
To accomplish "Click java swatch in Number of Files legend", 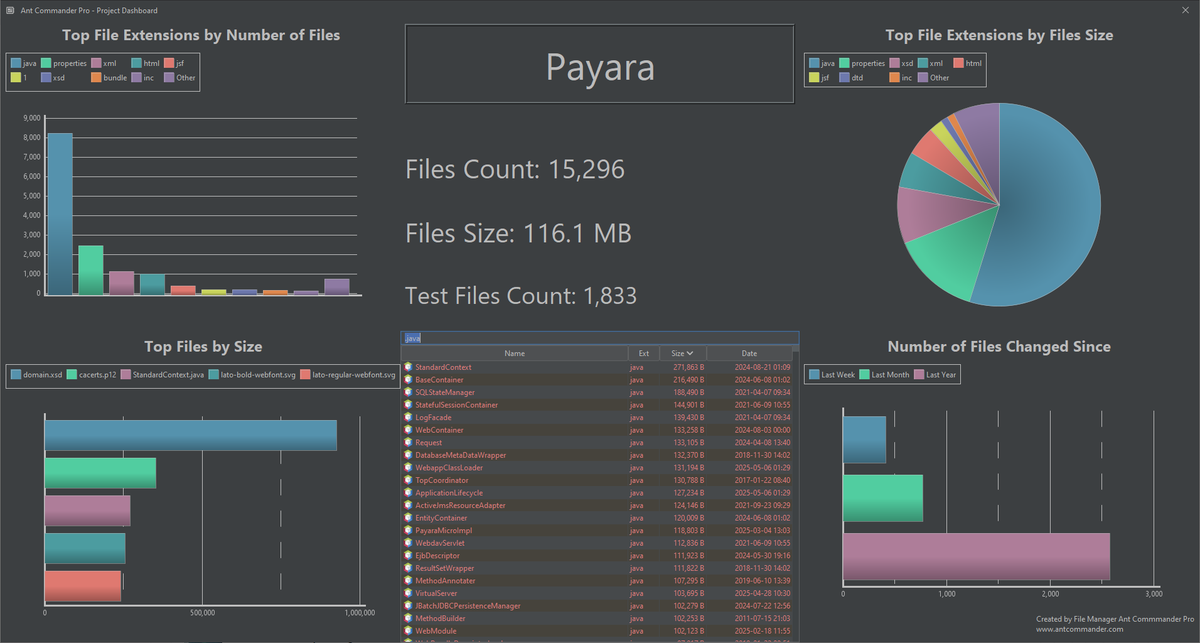I will (x=16, y=63).
